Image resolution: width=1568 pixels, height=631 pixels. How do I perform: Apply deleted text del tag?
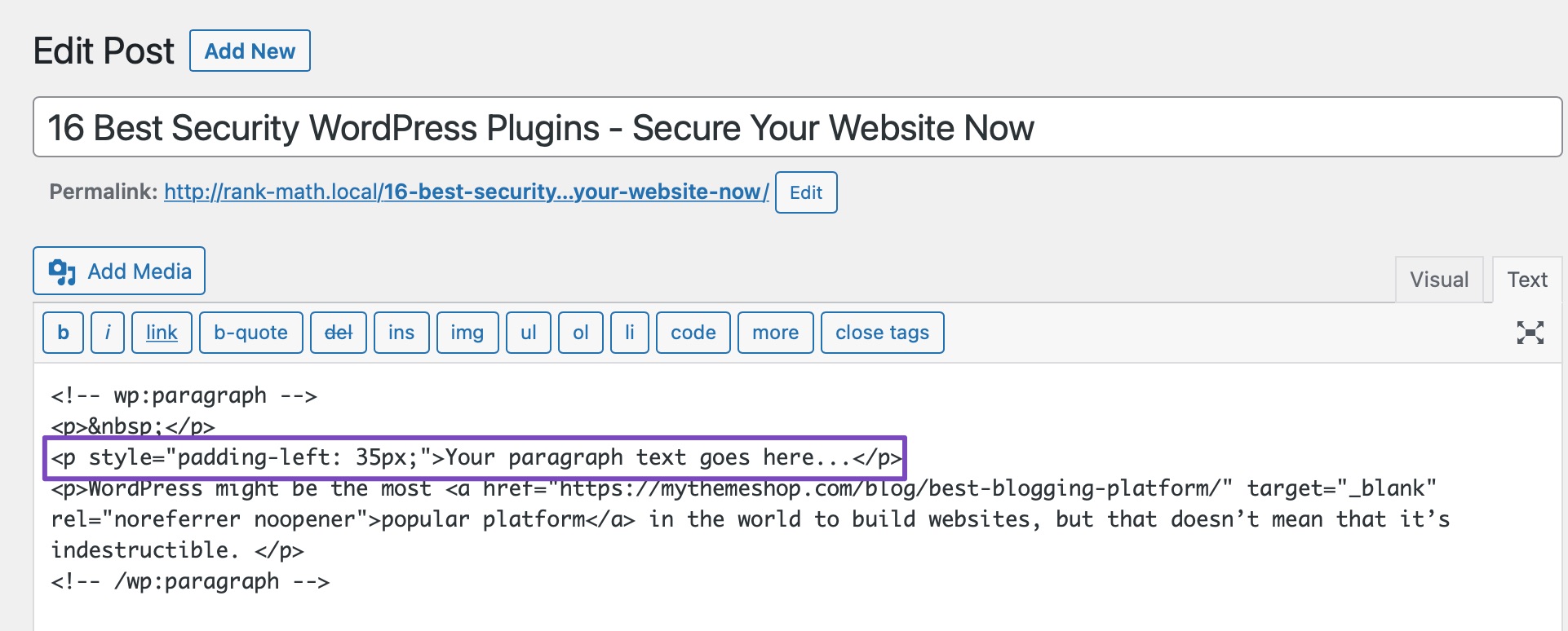click(339, 333)
